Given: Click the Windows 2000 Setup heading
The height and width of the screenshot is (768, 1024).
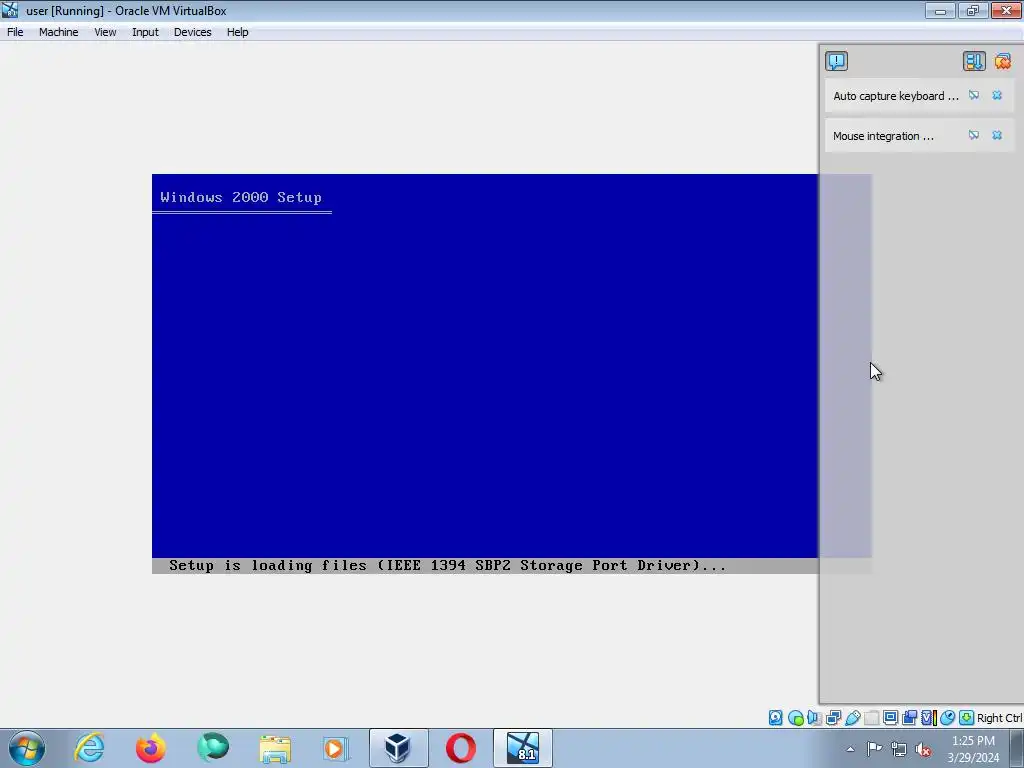Looking at the screenshot, I should [241, 197].
